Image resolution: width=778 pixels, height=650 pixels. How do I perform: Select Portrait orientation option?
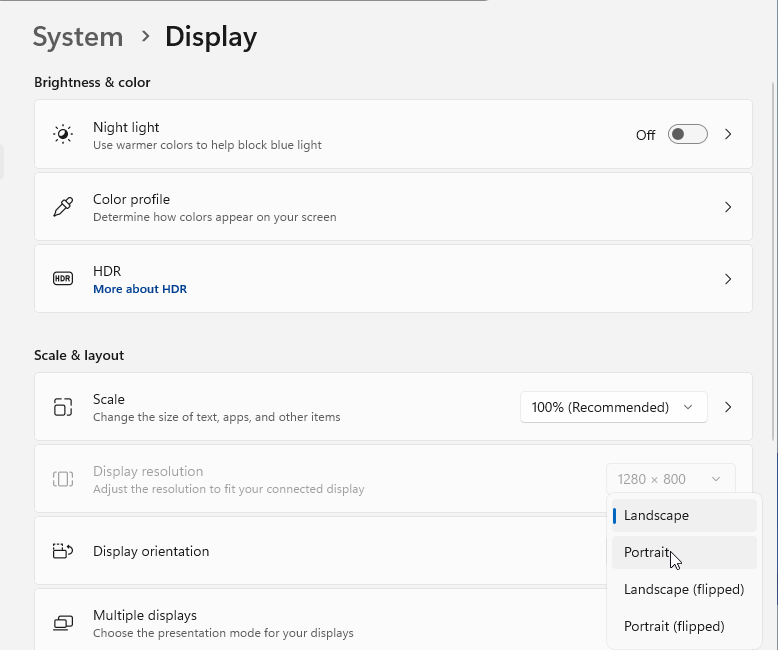[684, 552]
